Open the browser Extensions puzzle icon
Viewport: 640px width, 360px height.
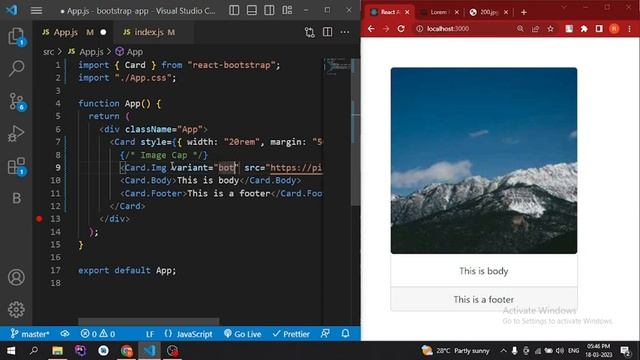(584, 29)
